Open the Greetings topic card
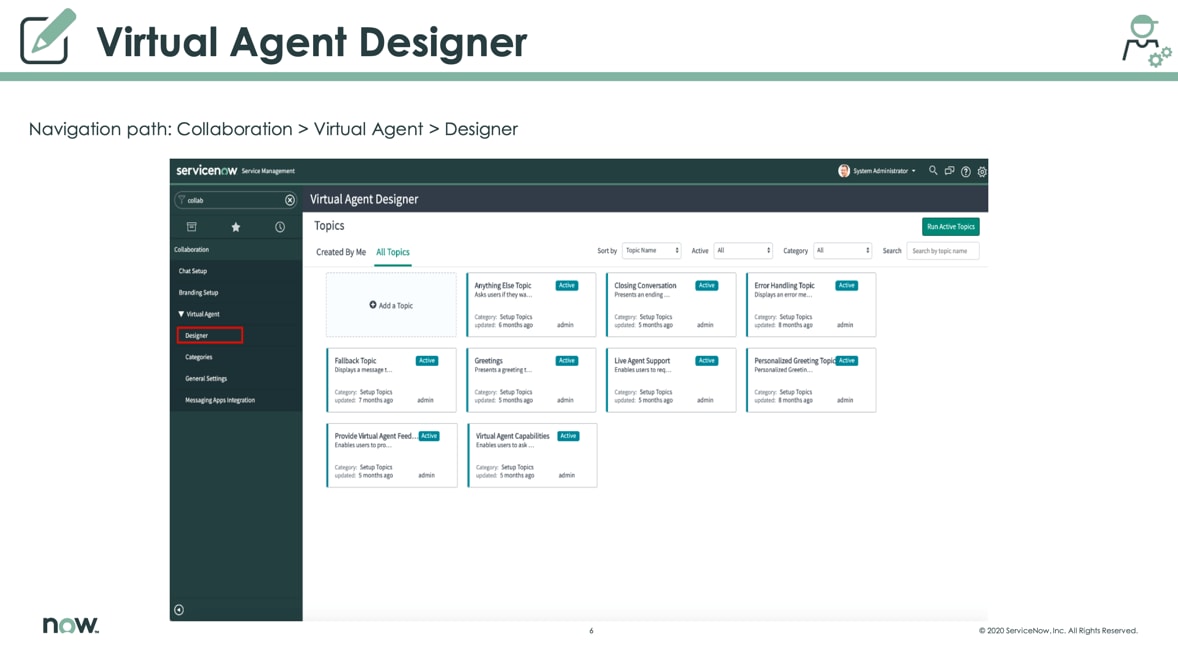The image size is (1178, 659). 530,380
